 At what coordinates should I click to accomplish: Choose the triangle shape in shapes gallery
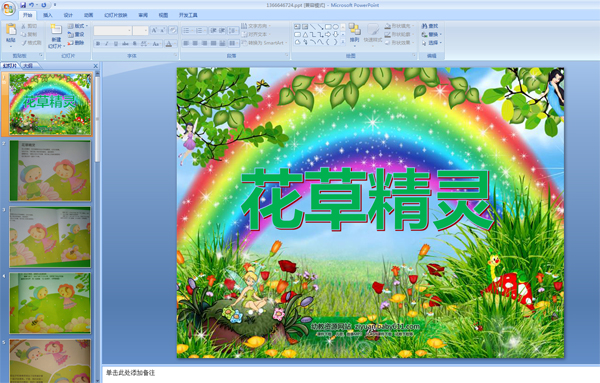[305, 34]
